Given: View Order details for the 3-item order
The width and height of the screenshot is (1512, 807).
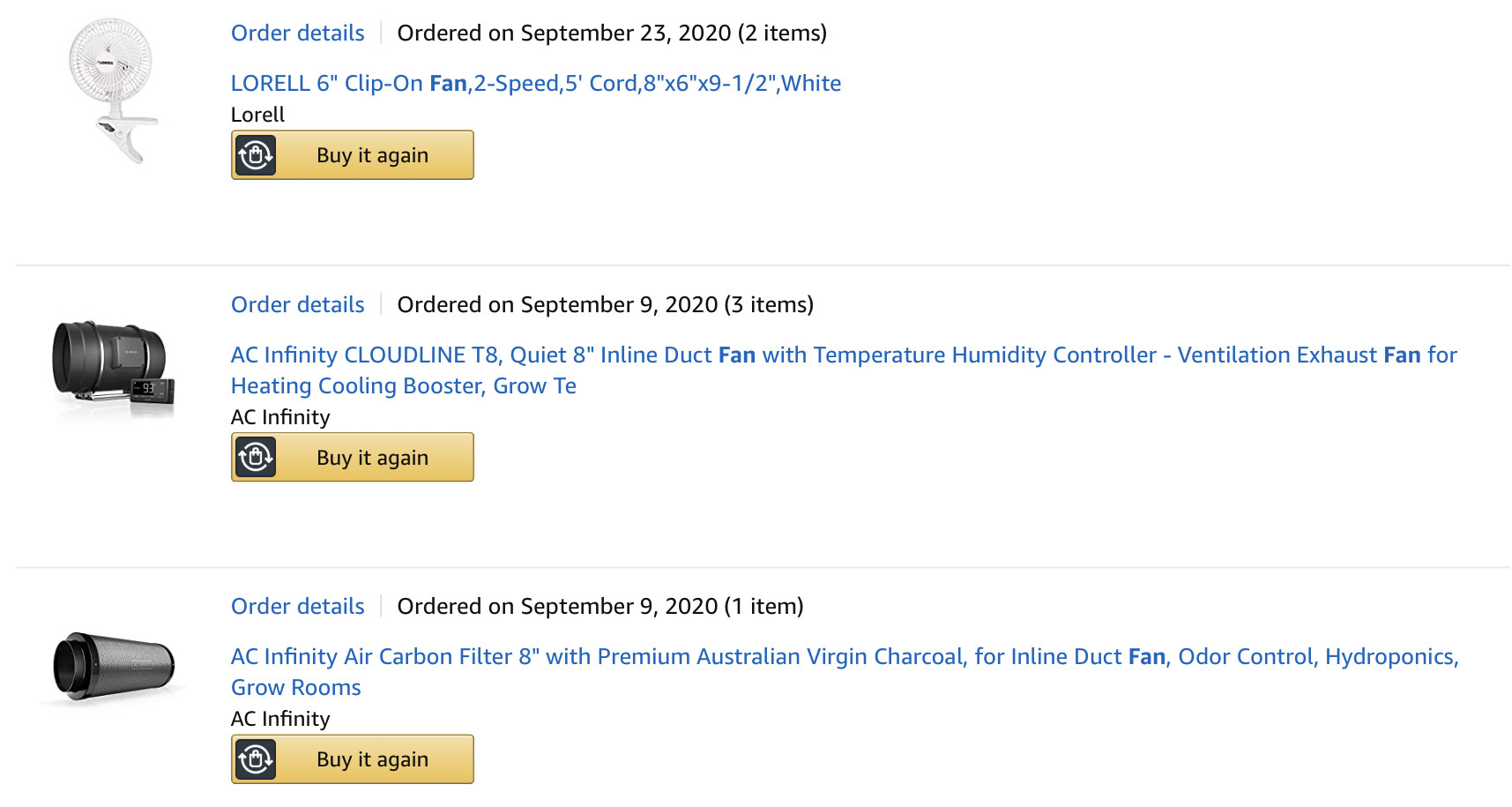Looking at the screenshot, I should click(x=297, y=305).
